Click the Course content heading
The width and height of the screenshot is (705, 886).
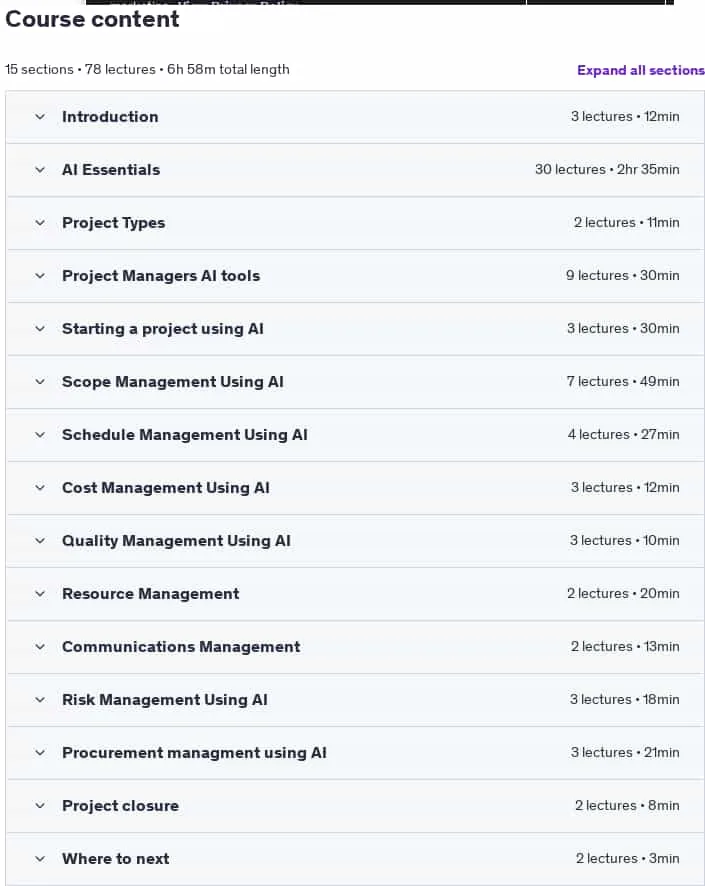(x=92, y=19)
